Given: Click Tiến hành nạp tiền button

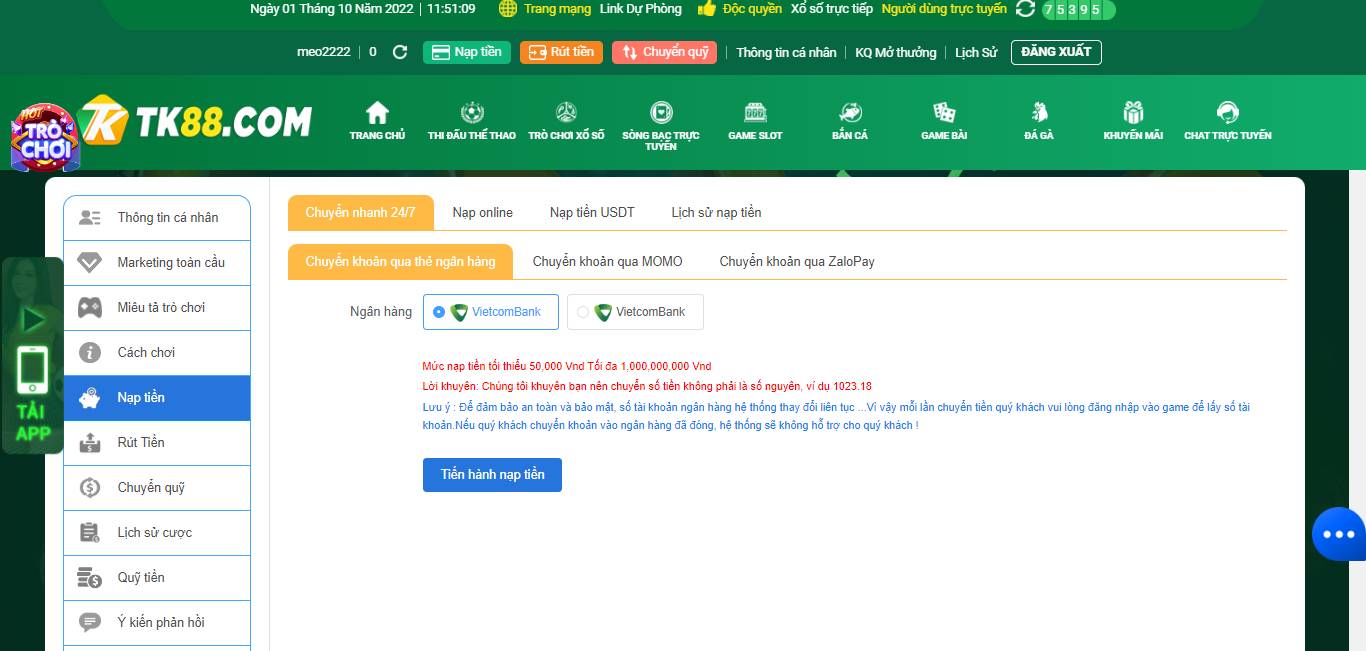Looking at the screenshot, I should pos(492,475).
